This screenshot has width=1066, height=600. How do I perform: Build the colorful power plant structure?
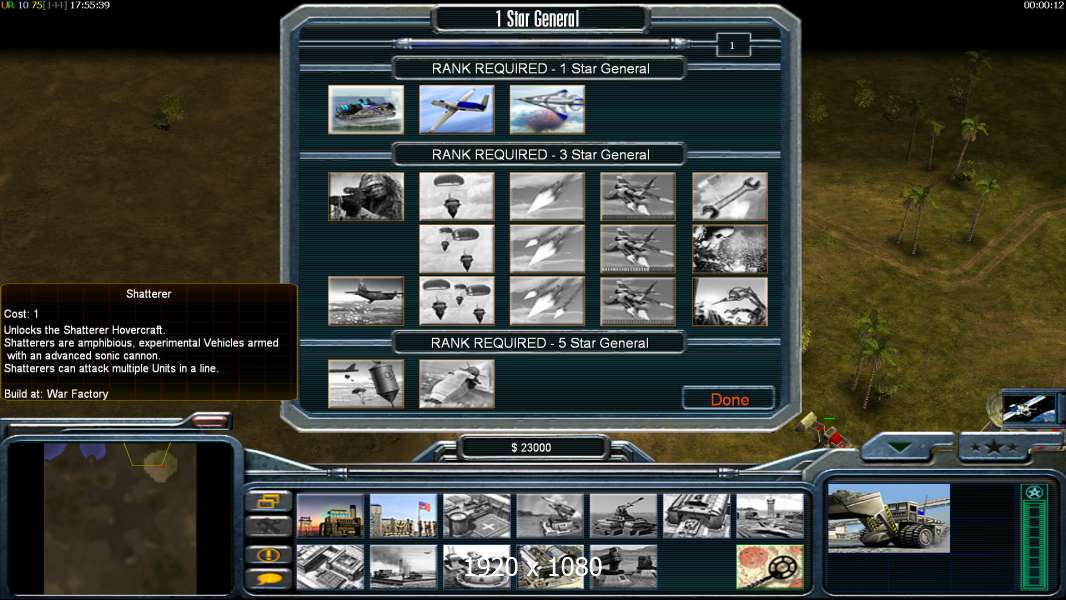(x=330, y=516)
